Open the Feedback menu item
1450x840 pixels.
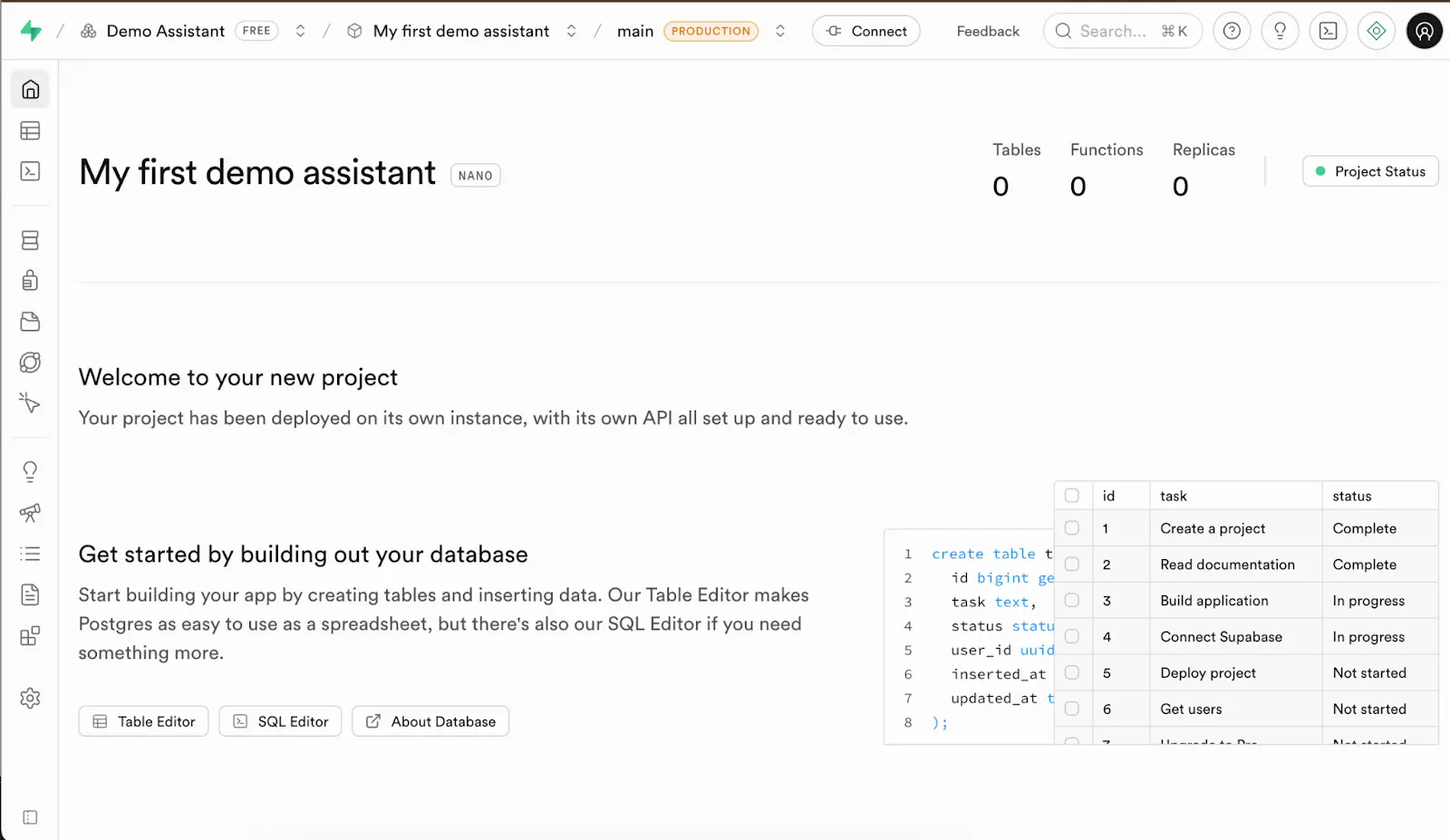[x=988, y=30]
